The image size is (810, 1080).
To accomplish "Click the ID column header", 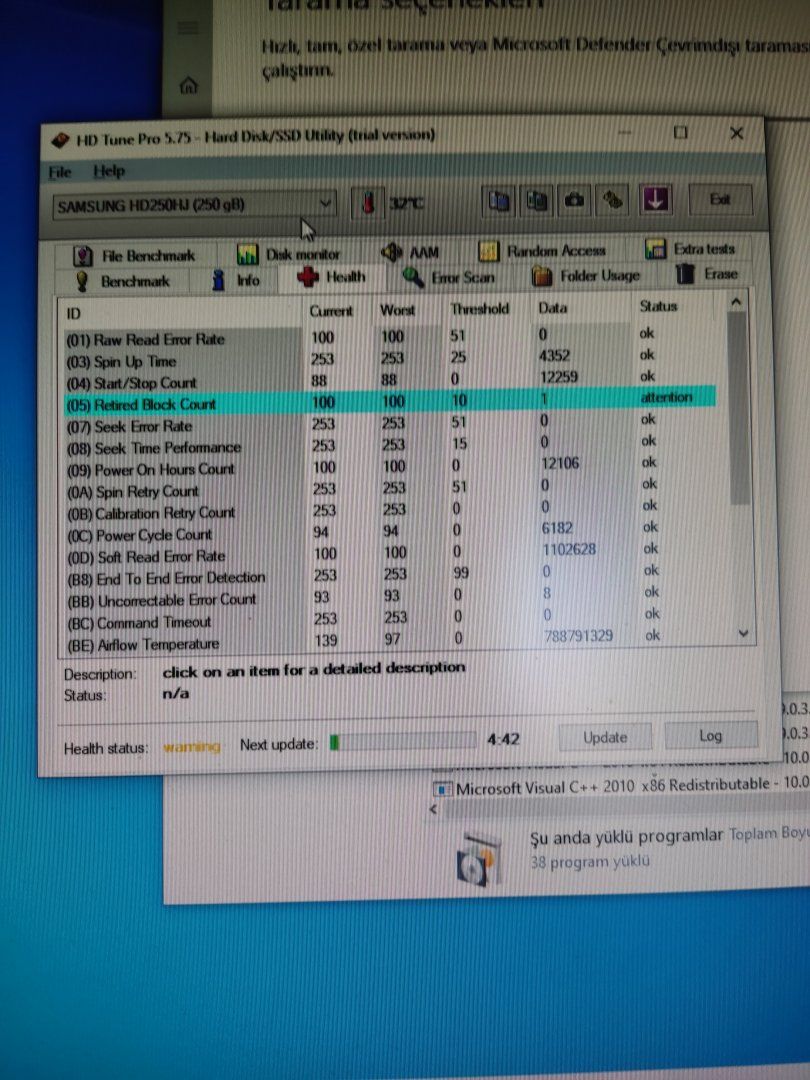I will pyautogui.click(x=180, y=313).
